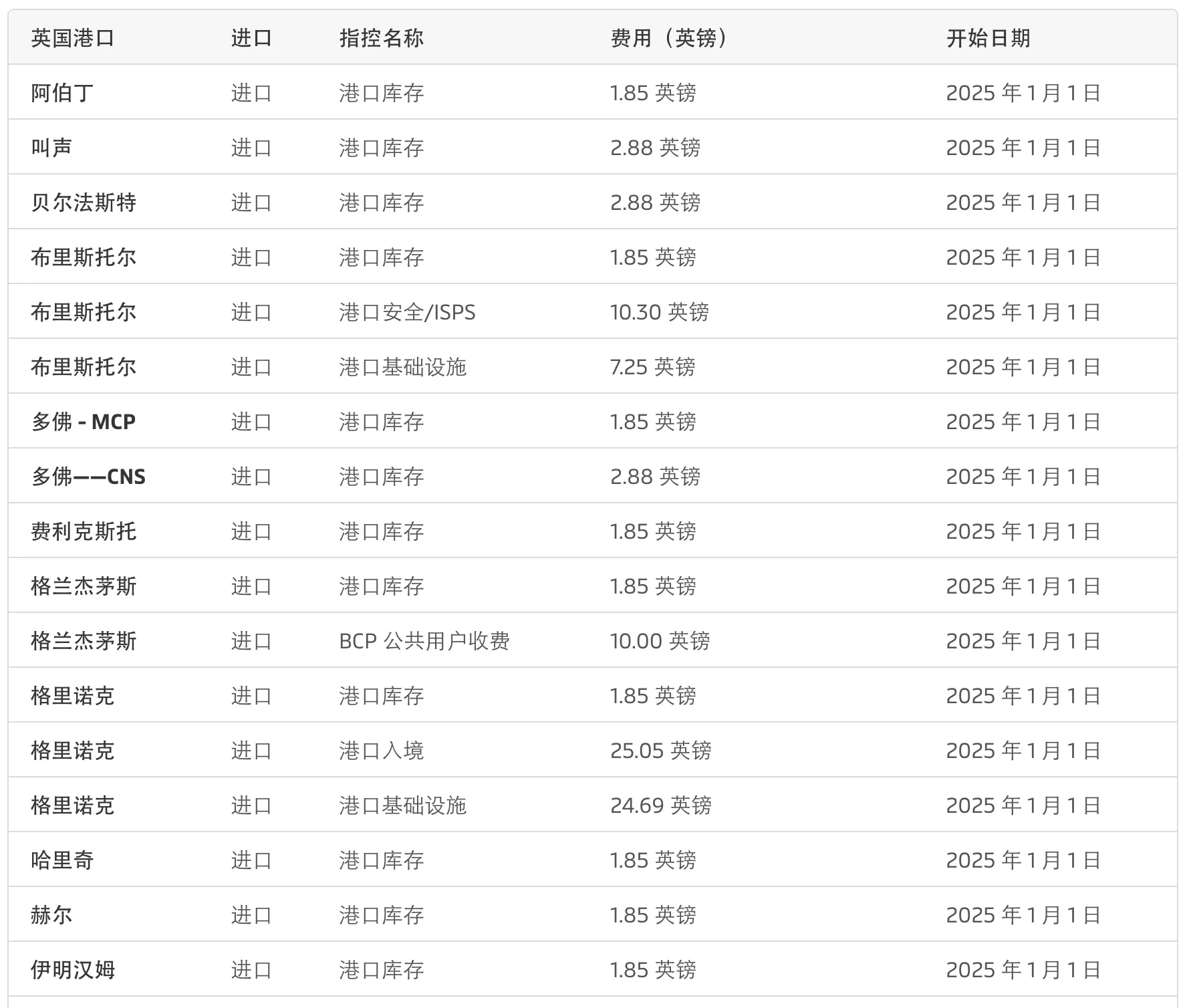Select the 赫尔 port name cell
The height and width of the screenshot is (1008, 1191).
(51, 915)
